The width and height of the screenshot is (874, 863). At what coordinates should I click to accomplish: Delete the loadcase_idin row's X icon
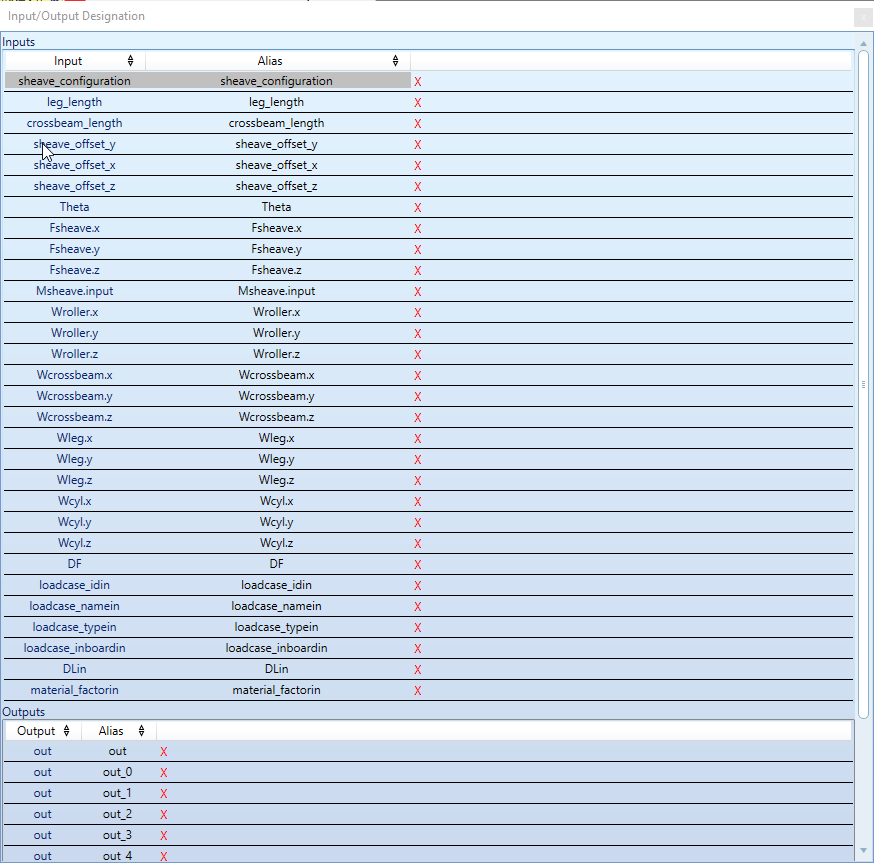click(417, 585)
